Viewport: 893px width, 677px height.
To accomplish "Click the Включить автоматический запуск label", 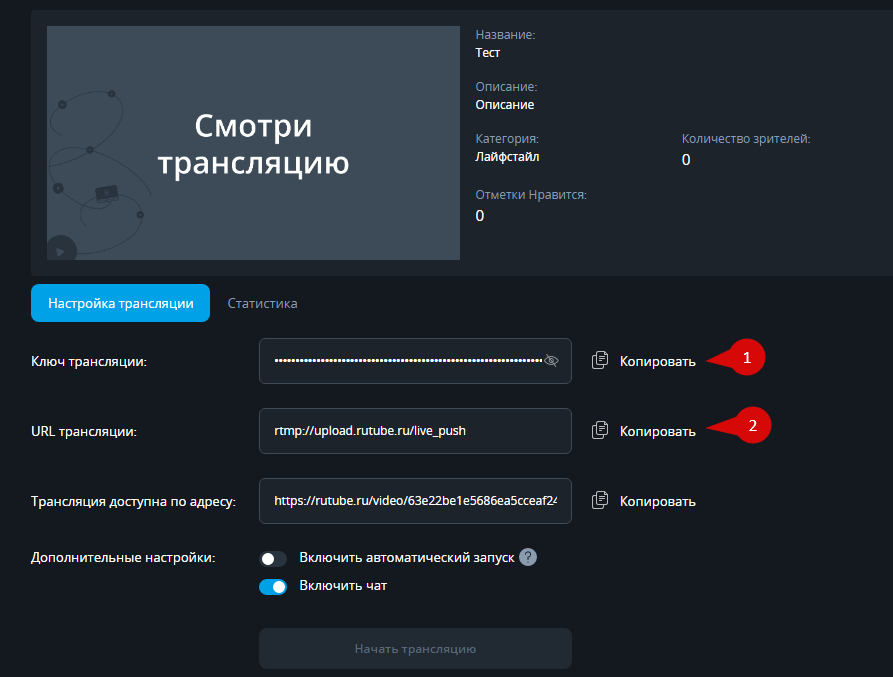I will pyautogui.click(x=406, y=557).
